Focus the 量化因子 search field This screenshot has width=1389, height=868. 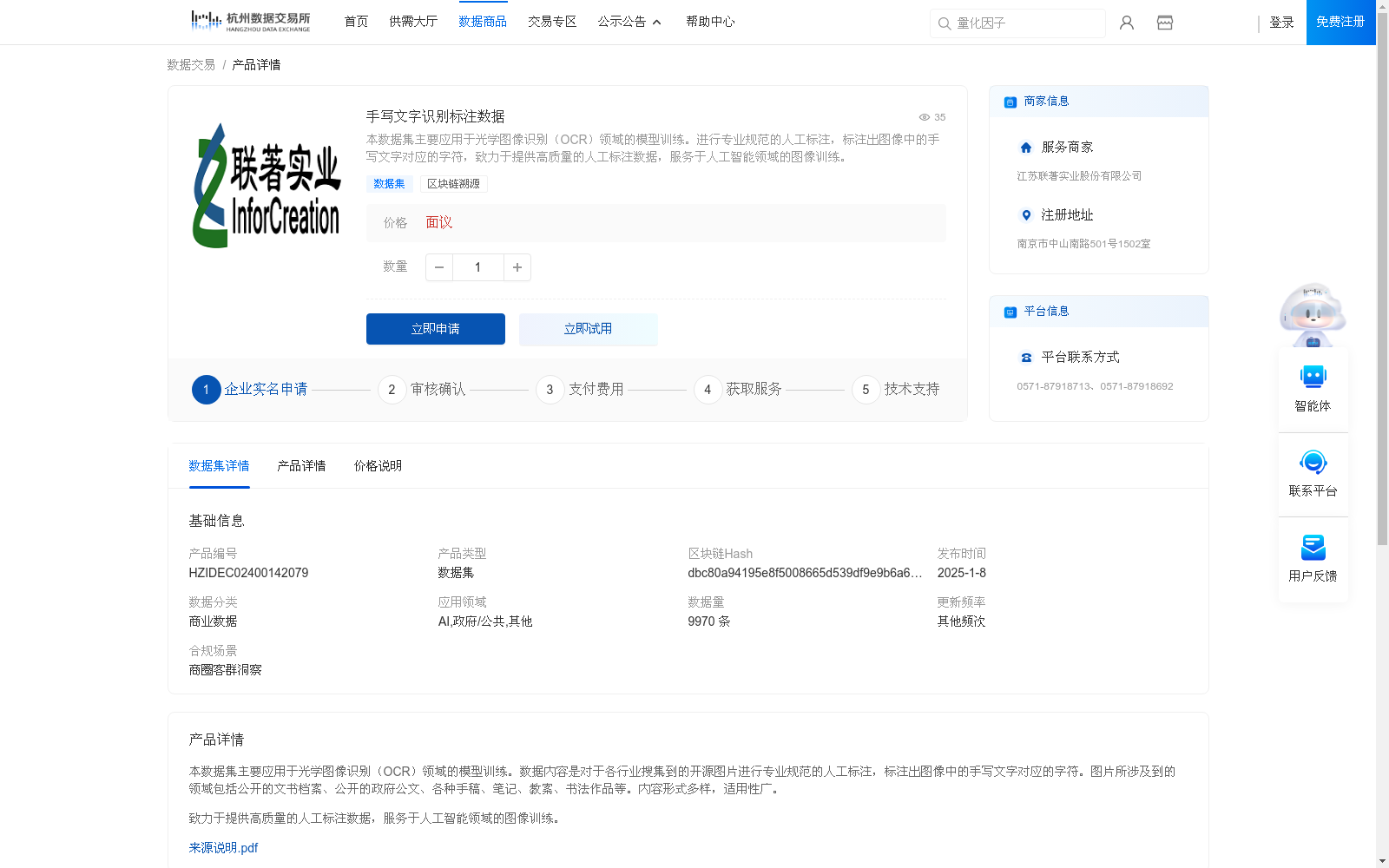click(1017, 23)
